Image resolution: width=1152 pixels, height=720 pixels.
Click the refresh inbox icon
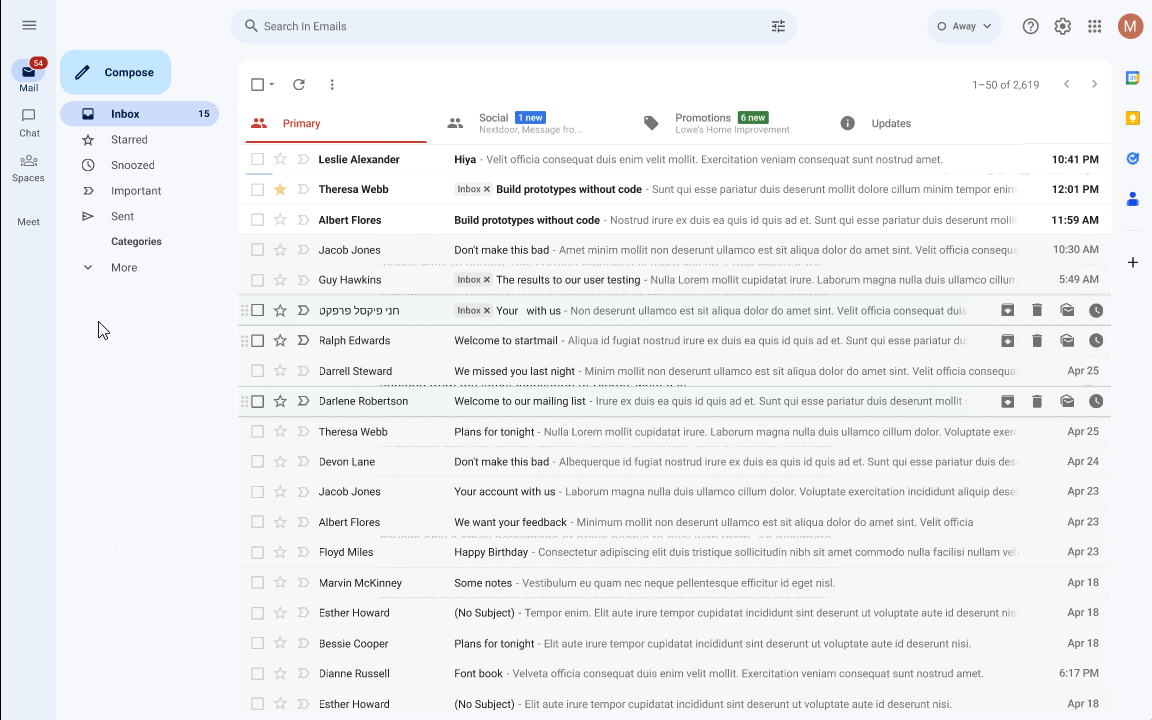point(299,85)
